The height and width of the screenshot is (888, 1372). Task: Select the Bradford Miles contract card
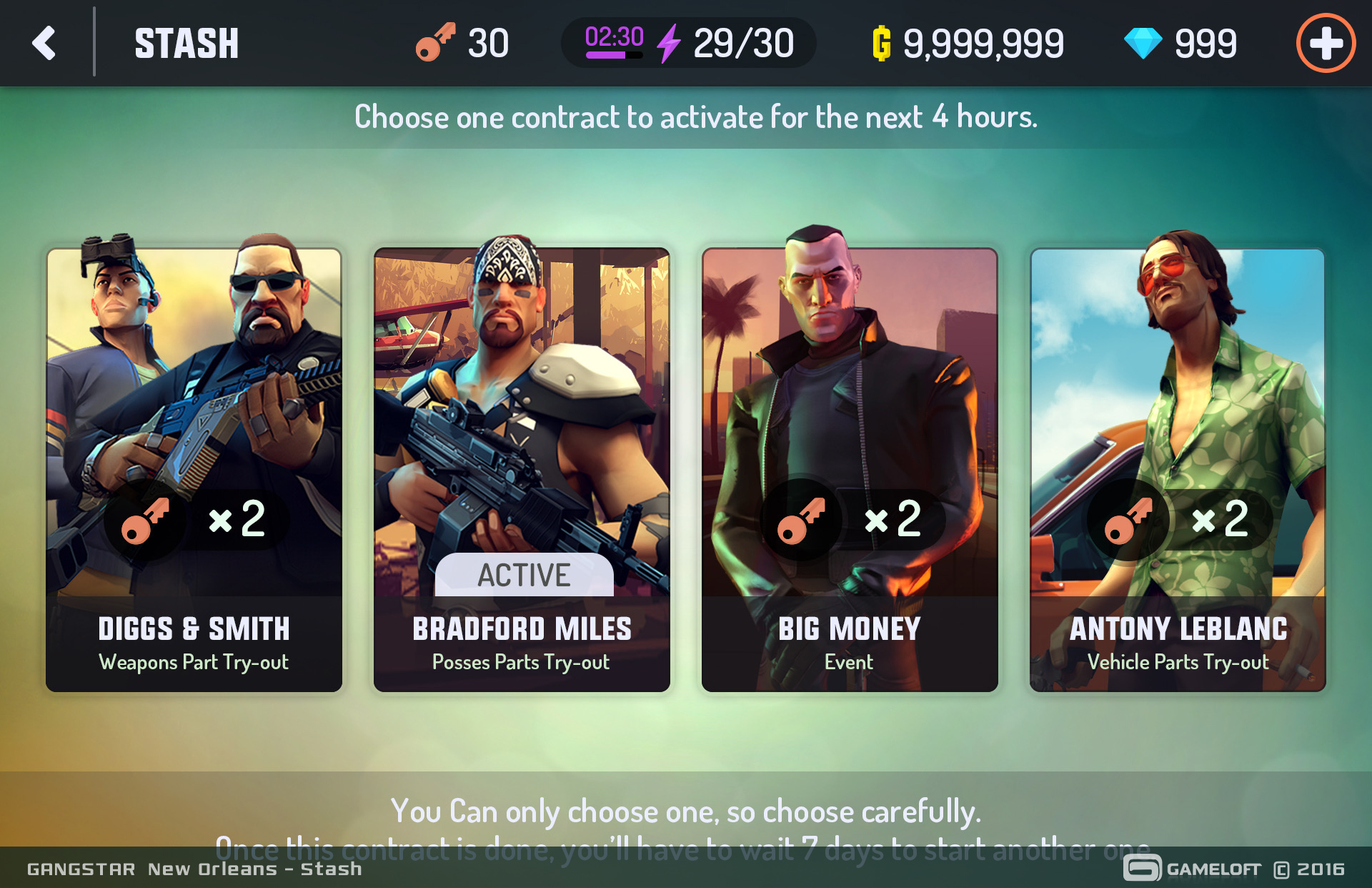(x=522, y=470)
